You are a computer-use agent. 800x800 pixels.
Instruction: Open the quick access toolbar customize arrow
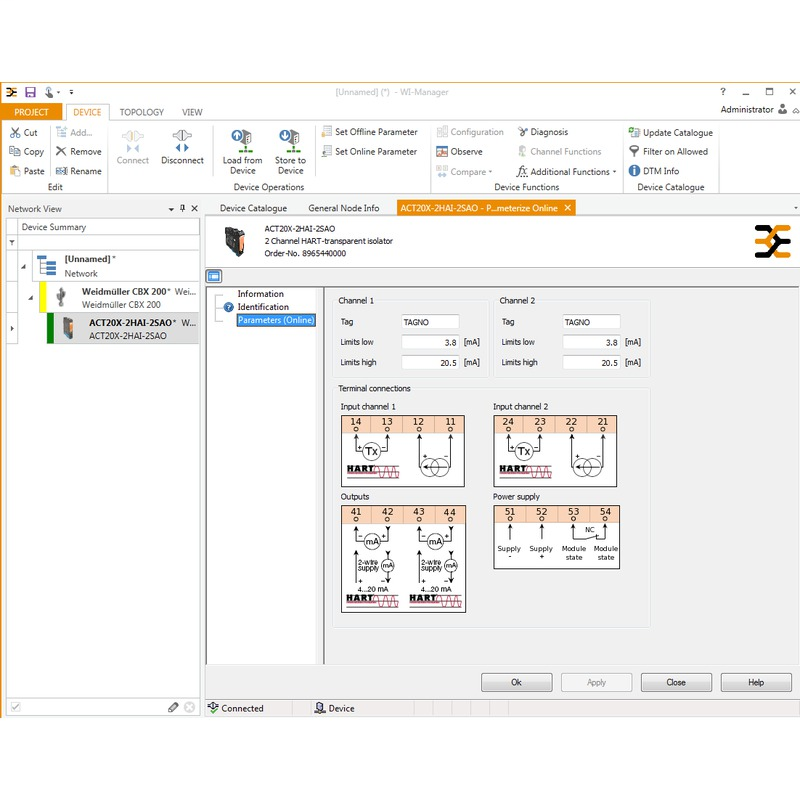(x=71, y=92)
